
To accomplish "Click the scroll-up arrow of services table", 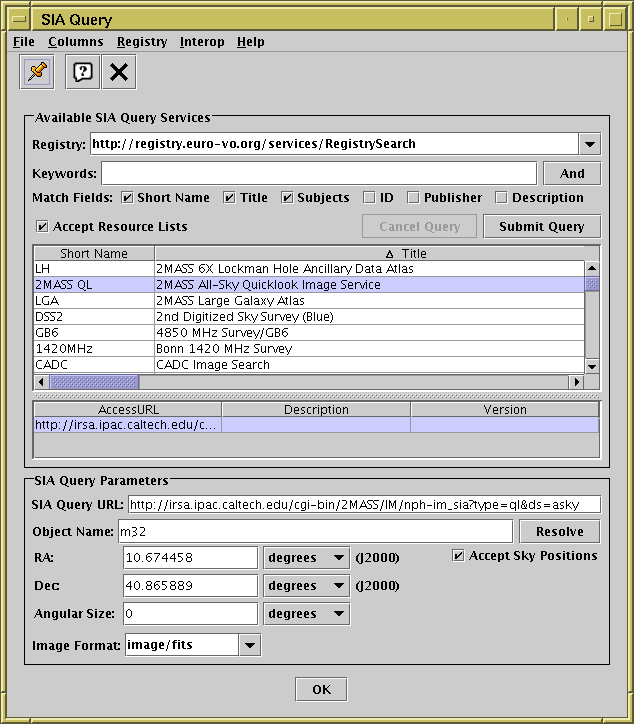I will tap(592, 268).
